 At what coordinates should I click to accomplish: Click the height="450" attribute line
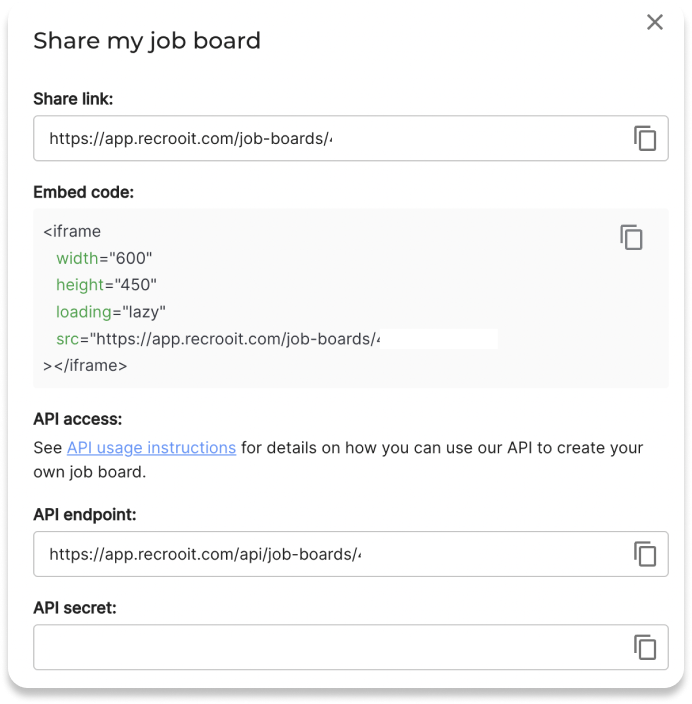coord(106,285)
